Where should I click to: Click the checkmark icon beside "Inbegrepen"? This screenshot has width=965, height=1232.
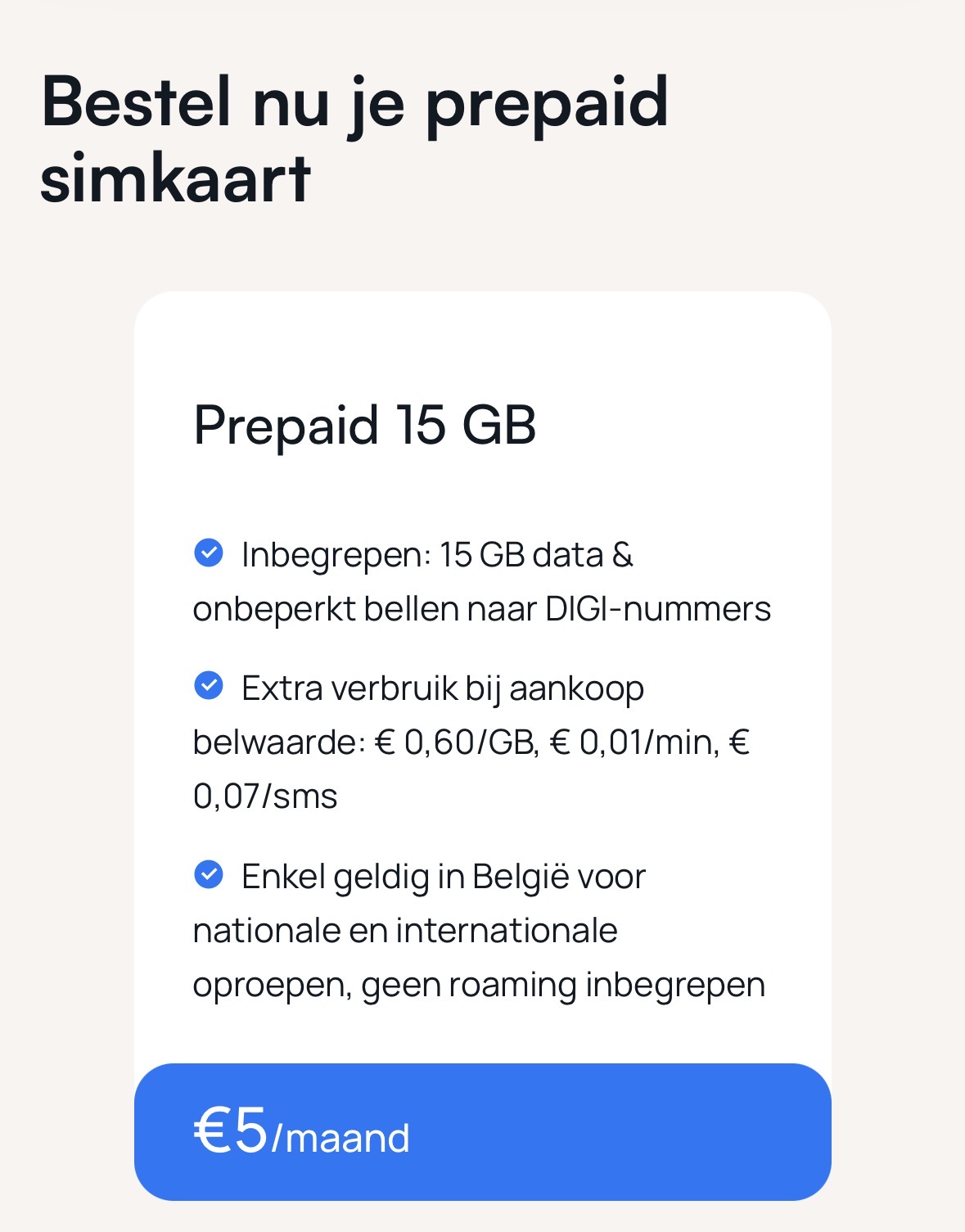pos(209,553)
